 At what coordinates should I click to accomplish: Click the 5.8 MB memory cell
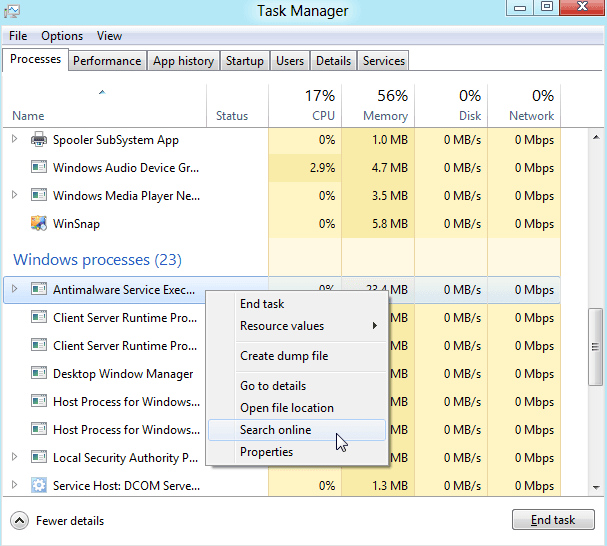[x=378, y=224]
